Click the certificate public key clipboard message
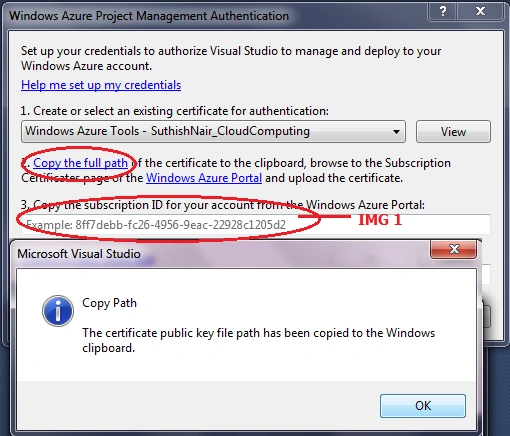This screenshot has width=510, height=436. [x=258, y=340]
